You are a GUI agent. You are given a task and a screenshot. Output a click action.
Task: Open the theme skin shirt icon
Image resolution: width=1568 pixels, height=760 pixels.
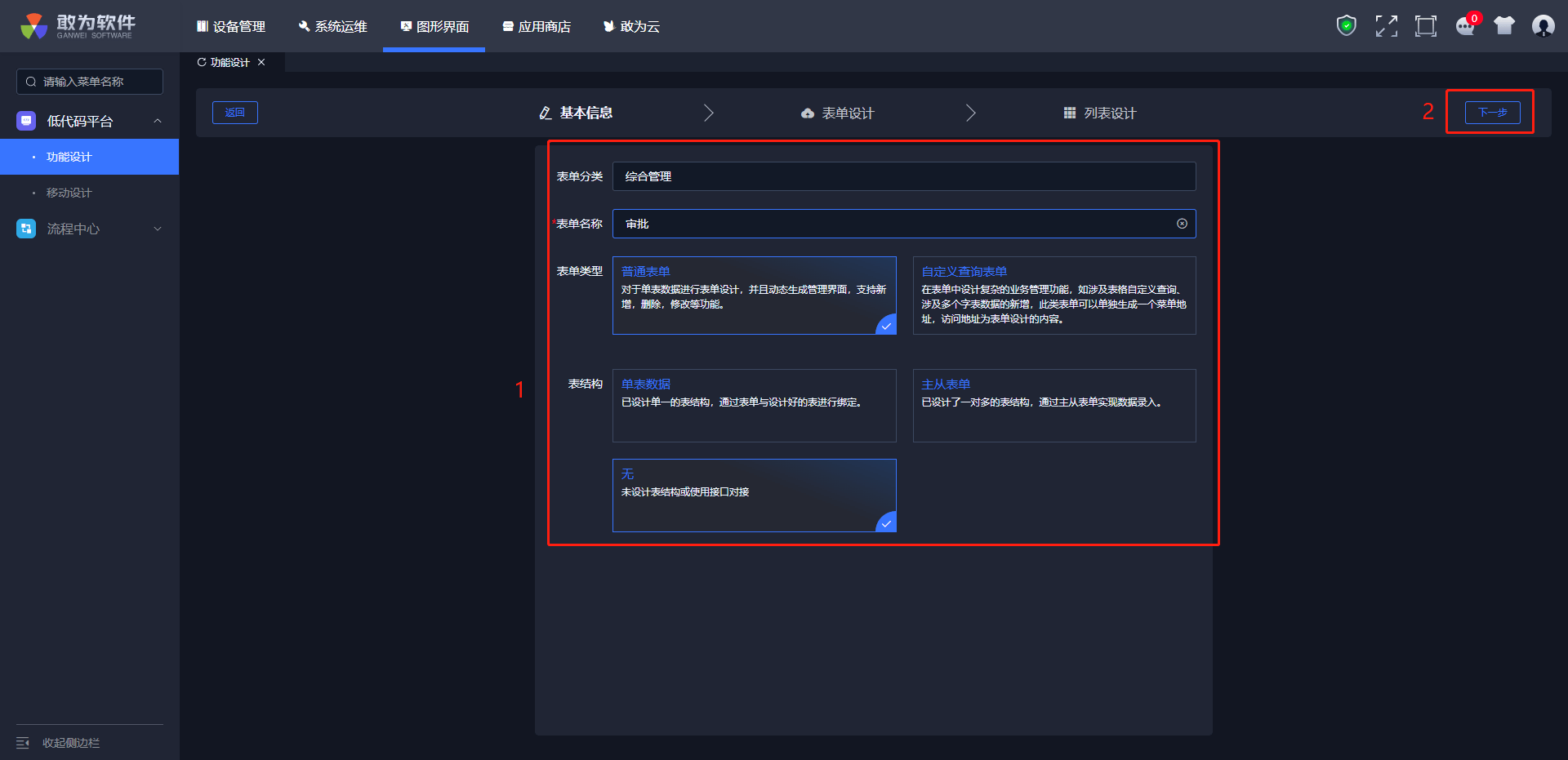(x=1504, y=26)
